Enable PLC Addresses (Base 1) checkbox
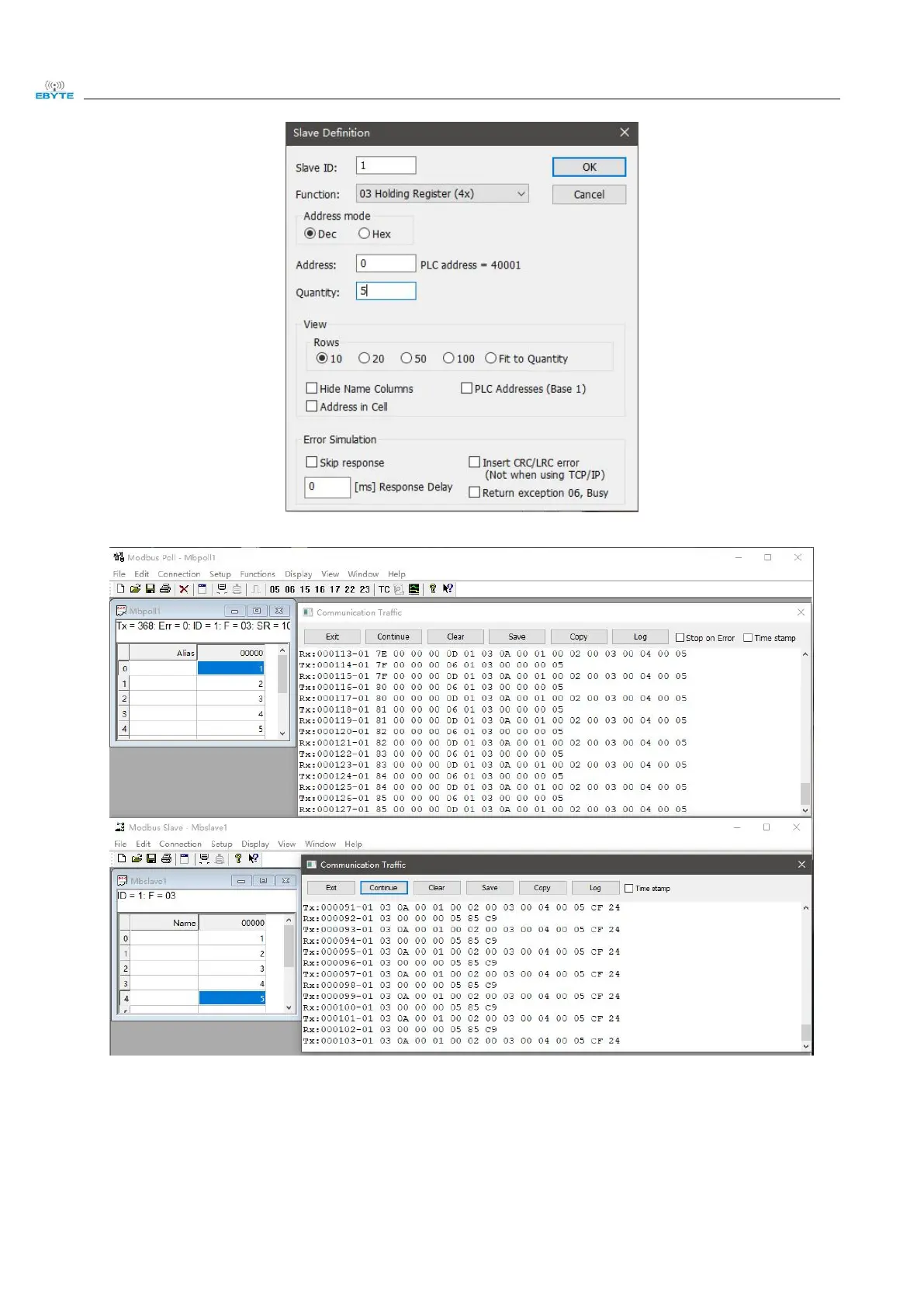 coord(466,388)
